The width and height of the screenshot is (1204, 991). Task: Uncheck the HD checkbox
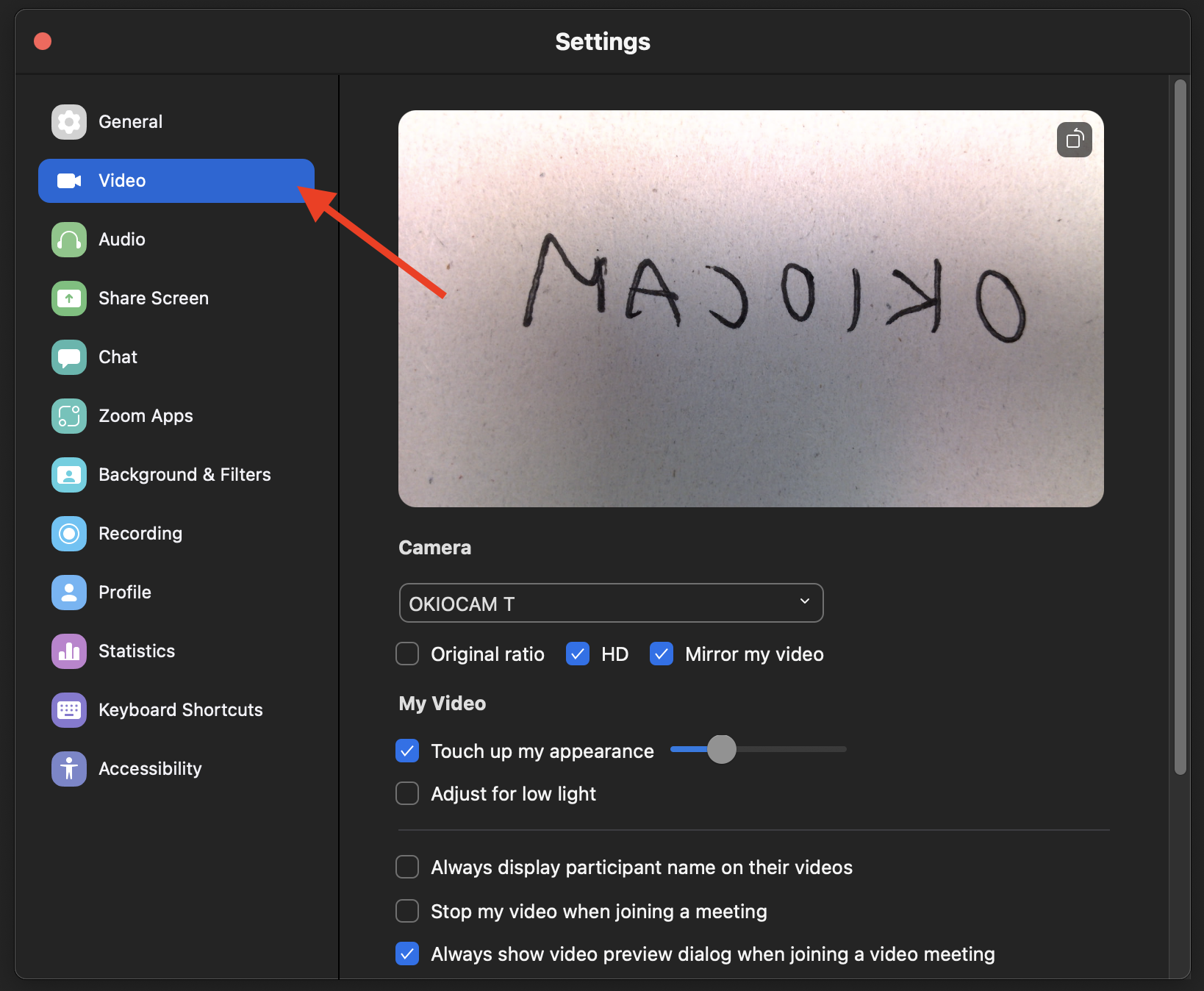(x=578, y=654)
